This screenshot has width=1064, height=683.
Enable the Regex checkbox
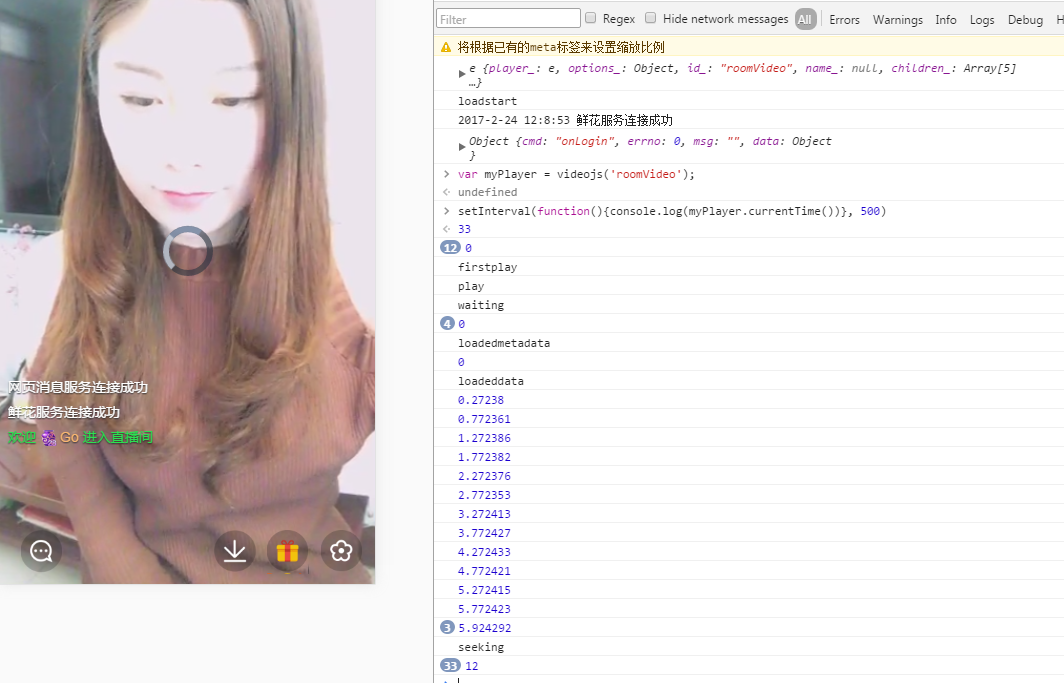591,19
